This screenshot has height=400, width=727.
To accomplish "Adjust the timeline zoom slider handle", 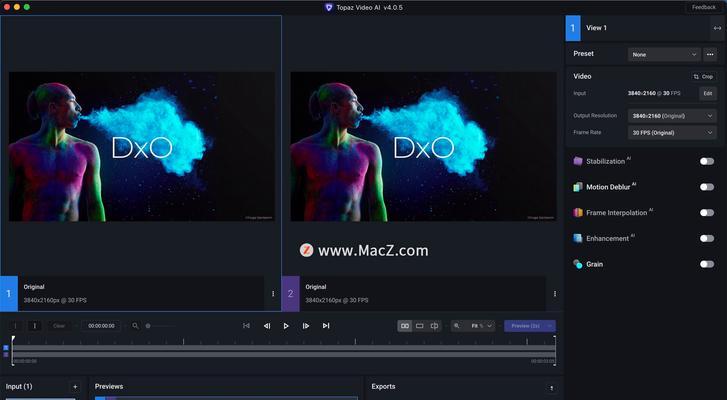I will (x=148, y=326).
